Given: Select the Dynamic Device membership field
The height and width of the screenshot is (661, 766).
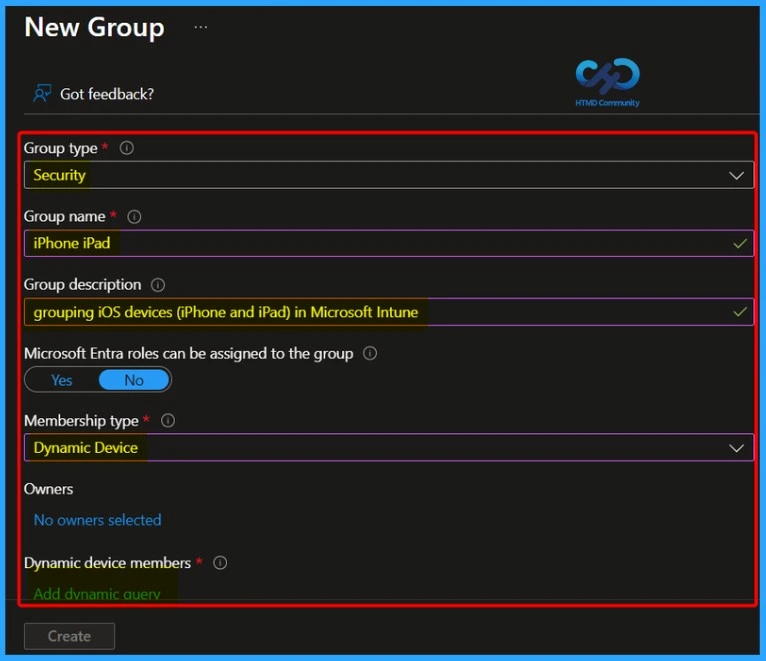Looking at the screenshot, I should coord(389,448).
